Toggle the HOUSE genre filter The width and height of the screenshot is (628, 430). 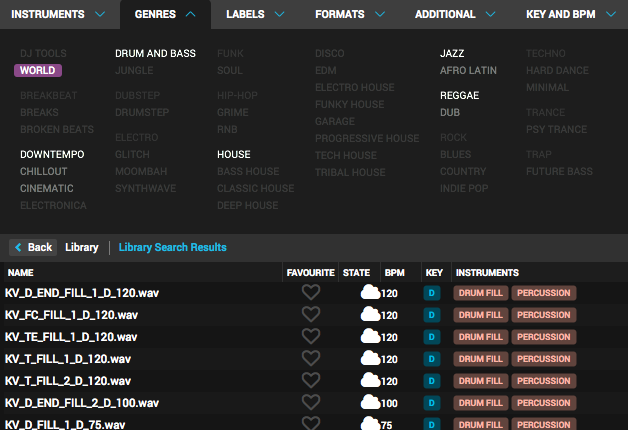tap(233, 155)
